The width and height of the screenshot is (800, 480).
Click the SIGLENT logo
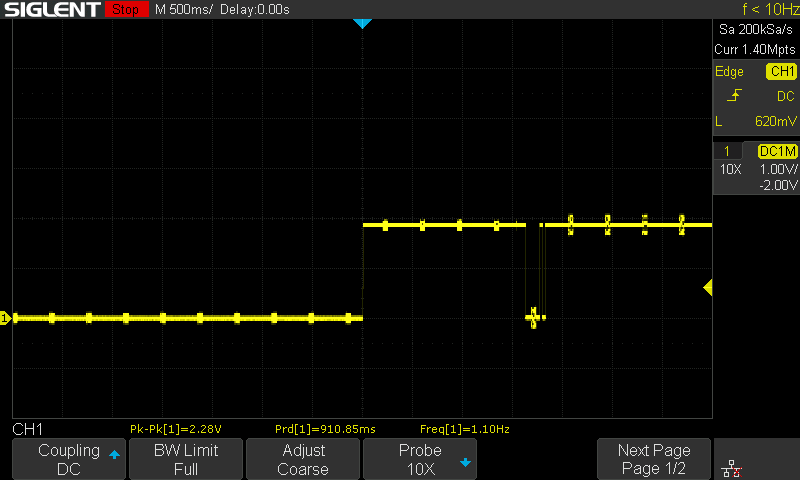tap(52, 9)
